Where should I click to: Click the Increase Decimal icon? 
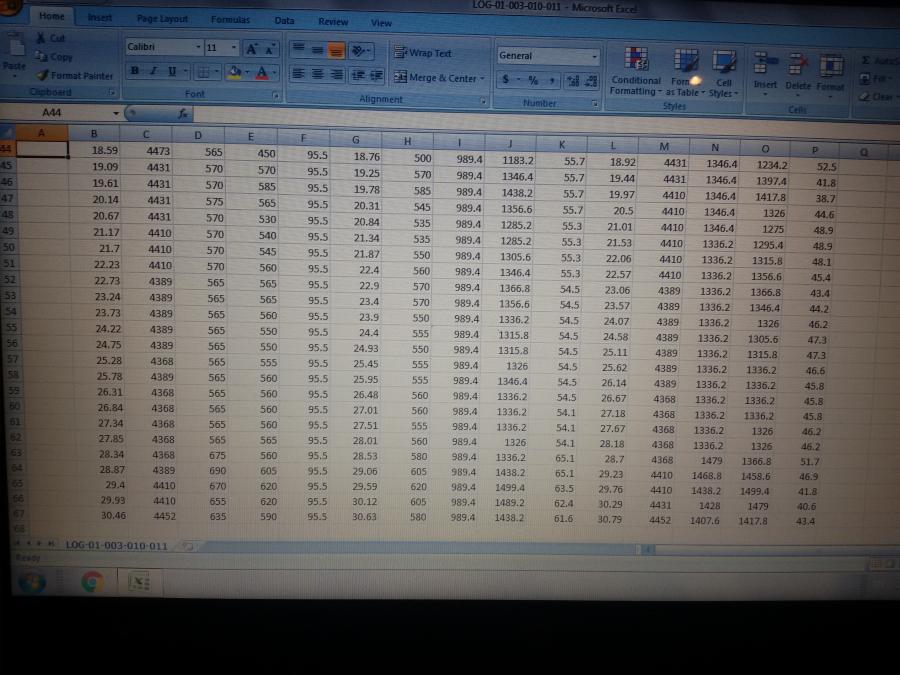click(x=571, y=78)
